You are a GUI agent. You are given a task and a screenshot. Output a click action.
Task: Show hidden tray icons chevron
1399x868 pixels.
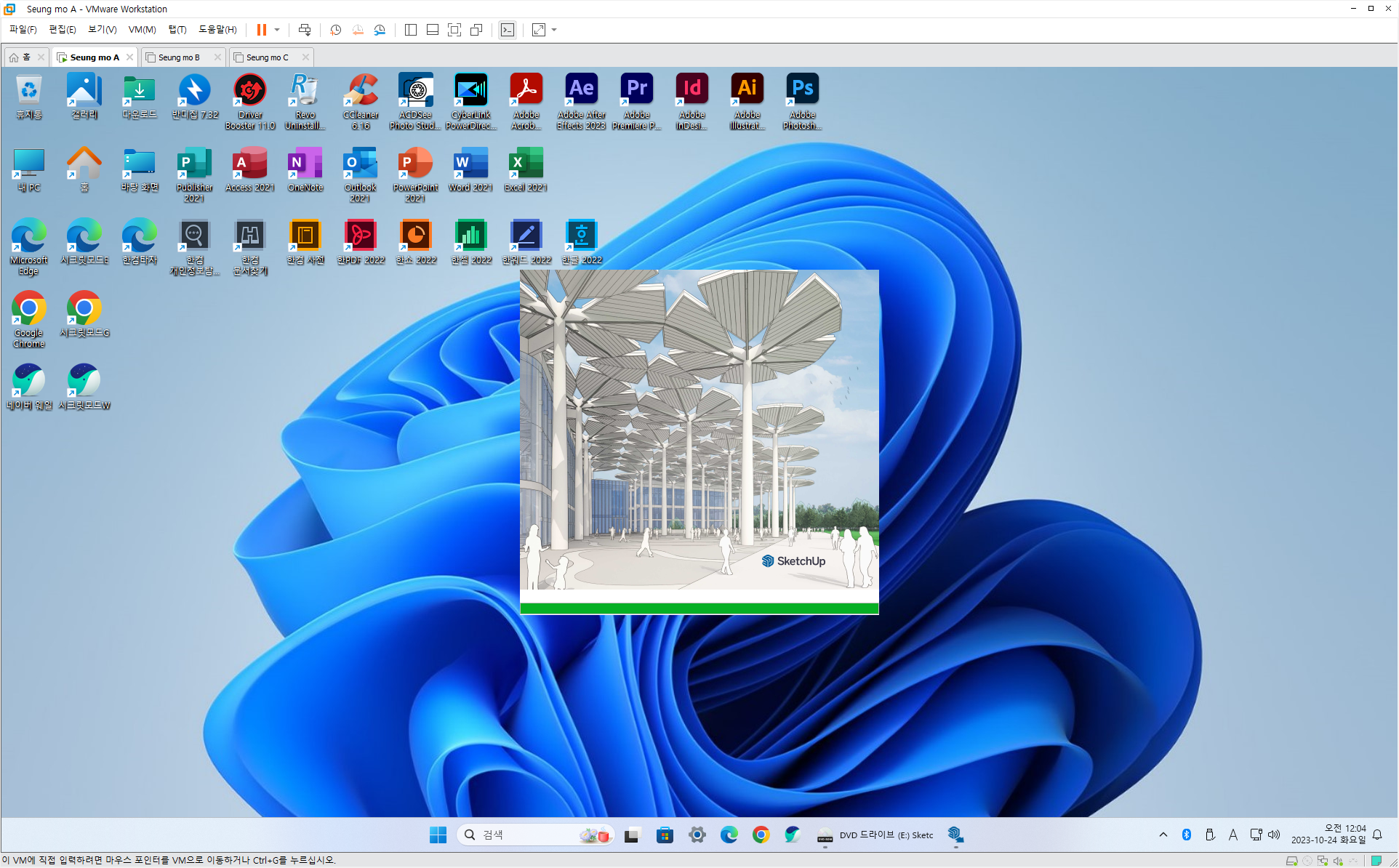1163,835
